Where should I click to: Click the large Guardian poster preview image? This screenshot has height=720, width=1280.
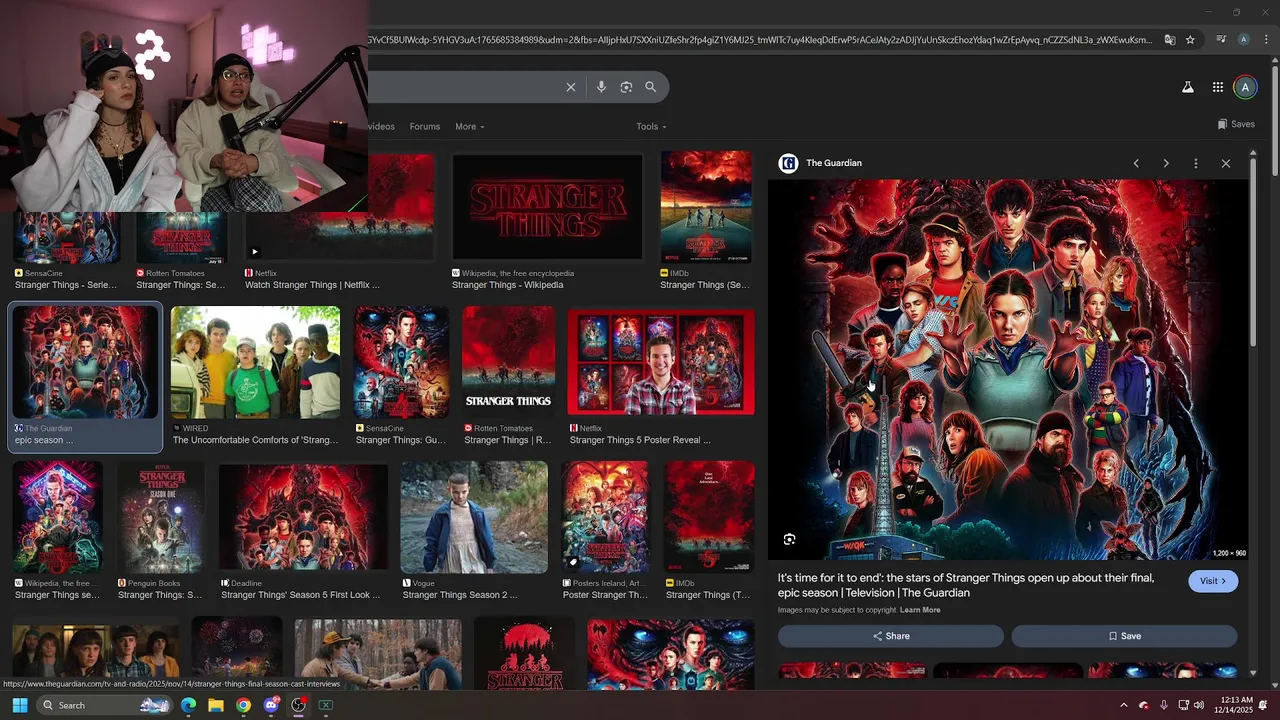[1008, 370]
